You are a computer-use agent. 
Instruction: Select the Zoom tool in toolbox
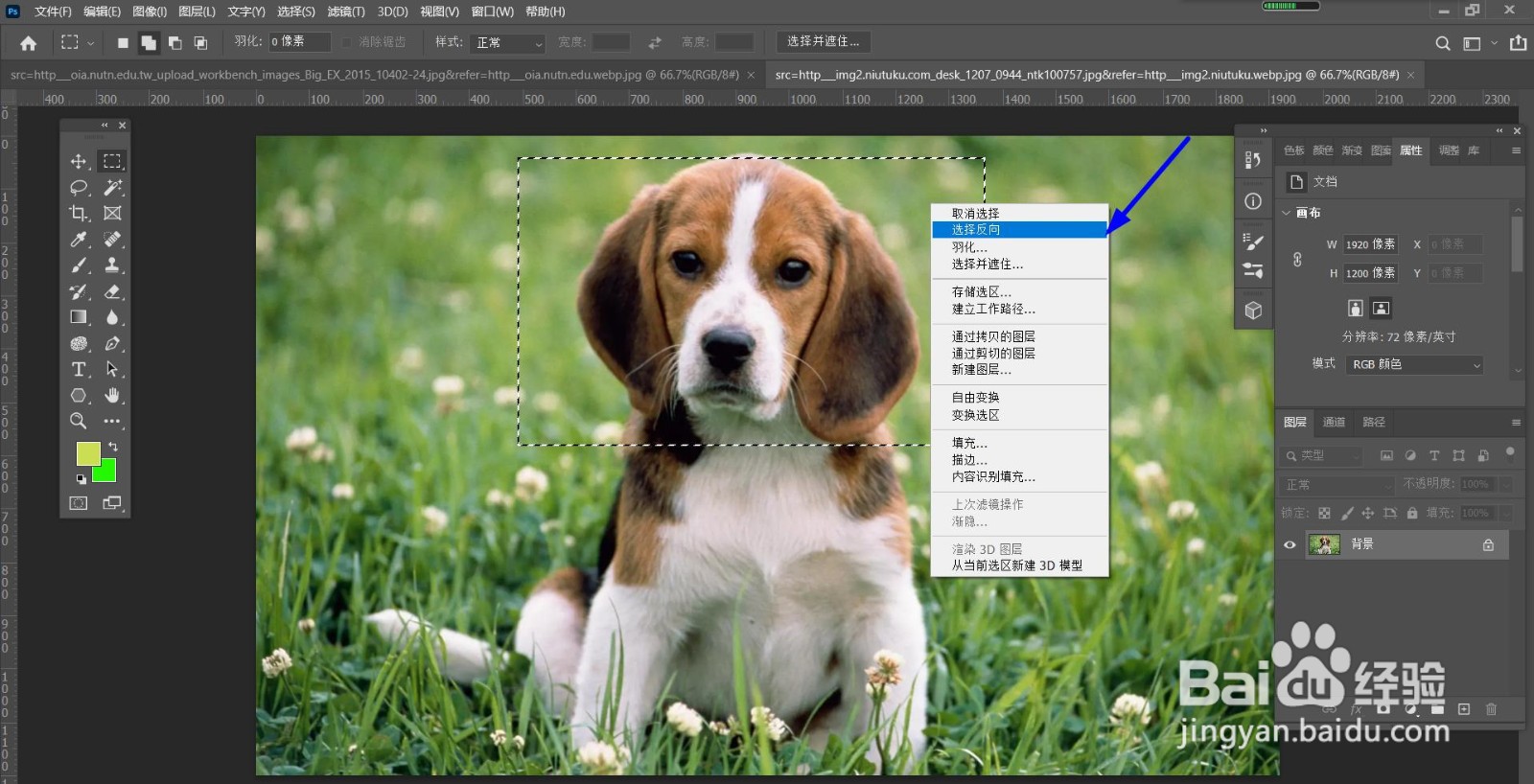(x=79, y=421)
